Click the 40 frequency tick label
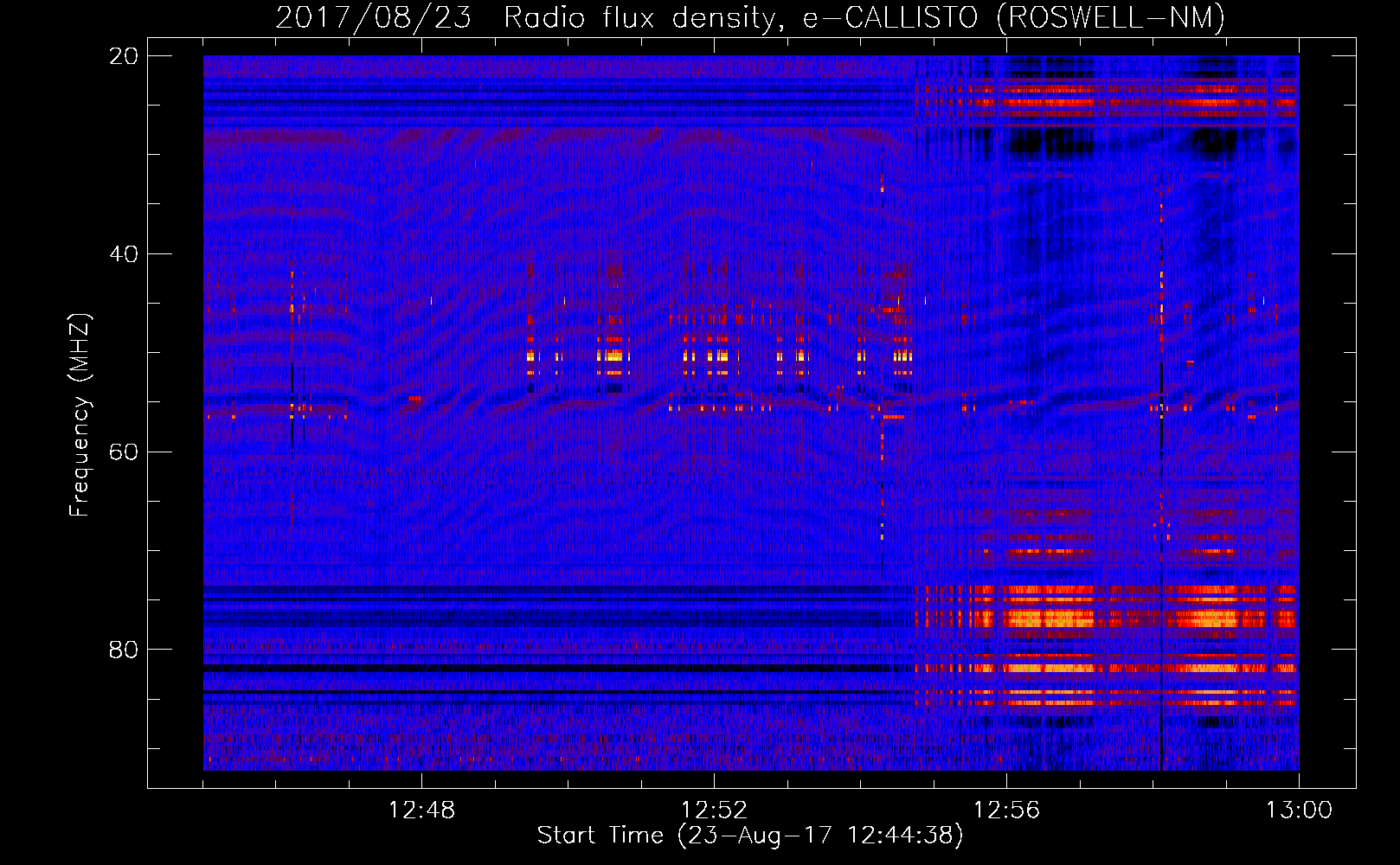 124,254
